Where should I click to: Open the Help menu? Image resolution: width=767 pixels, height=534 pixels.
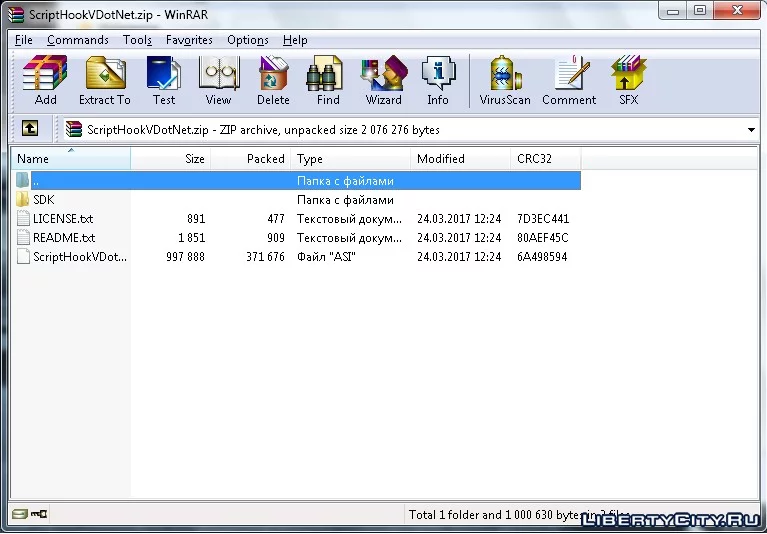point(295,40)
